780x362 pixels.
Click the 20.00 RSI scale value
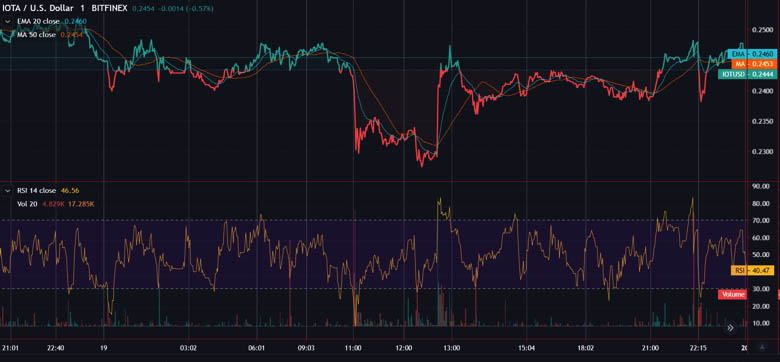coord(762,307)
